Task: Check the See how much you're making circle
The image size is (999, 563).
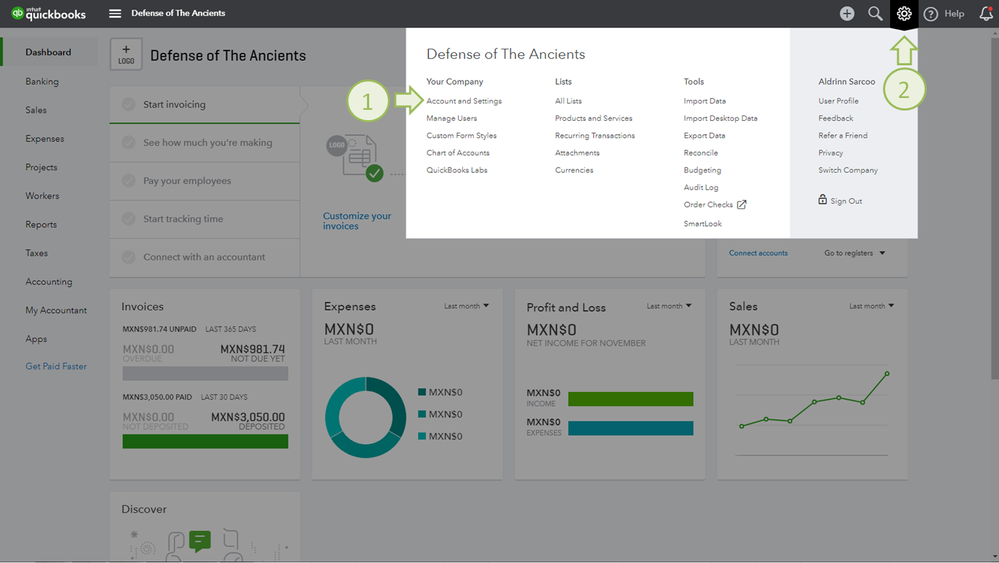Action: pyautogui.click(x=129, y=143)
